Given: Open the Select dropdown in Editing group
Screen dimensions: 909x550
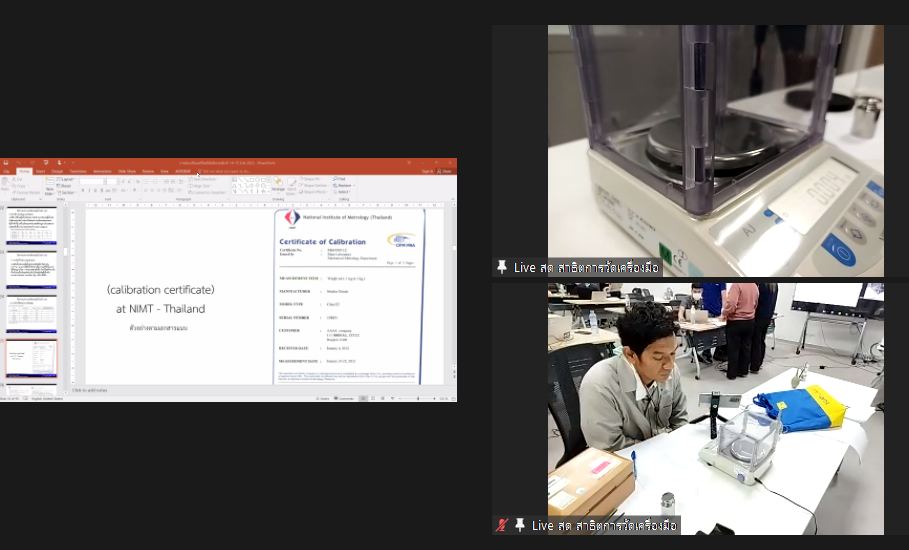Looking at the screenshot, I should 344,191.
